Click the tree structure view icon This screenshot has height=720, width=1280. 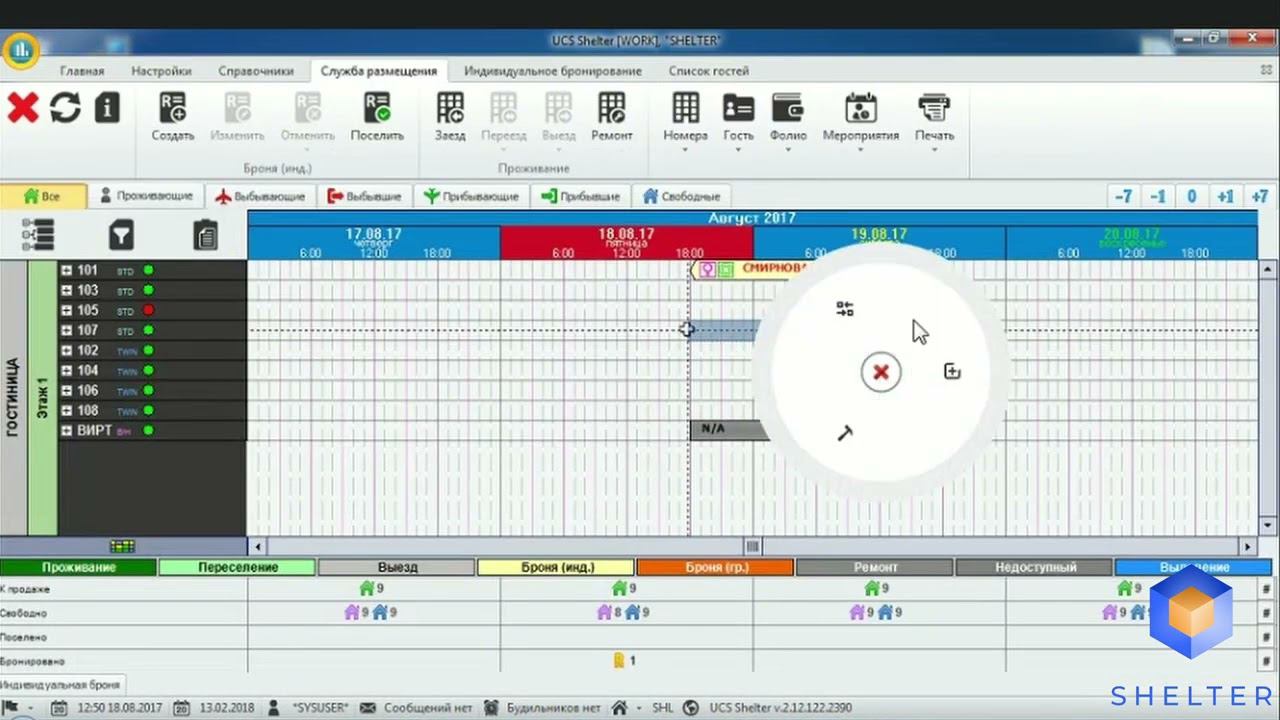[38, 235]
